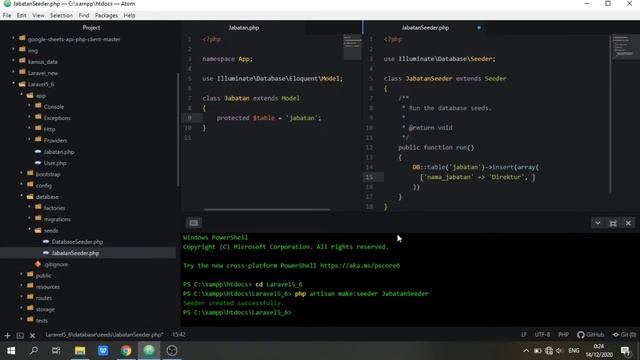Open the notification center icon
The image size is (640, 360).
click(625, 351)
